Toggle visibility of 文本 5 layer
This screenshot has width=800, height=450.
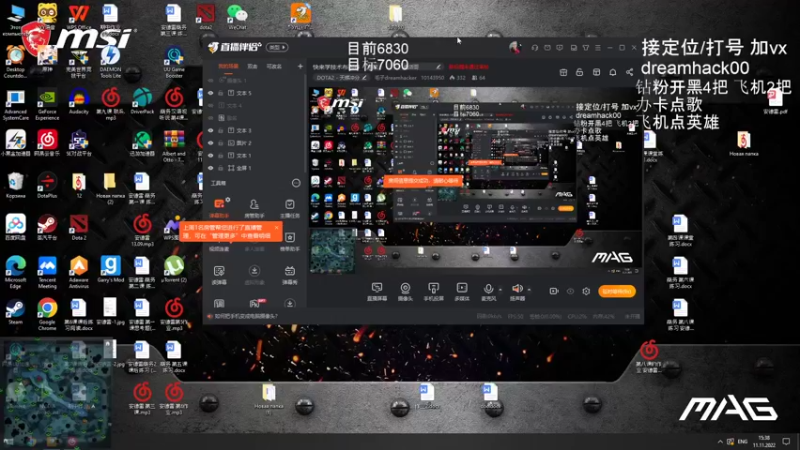(x=210, y=93)
